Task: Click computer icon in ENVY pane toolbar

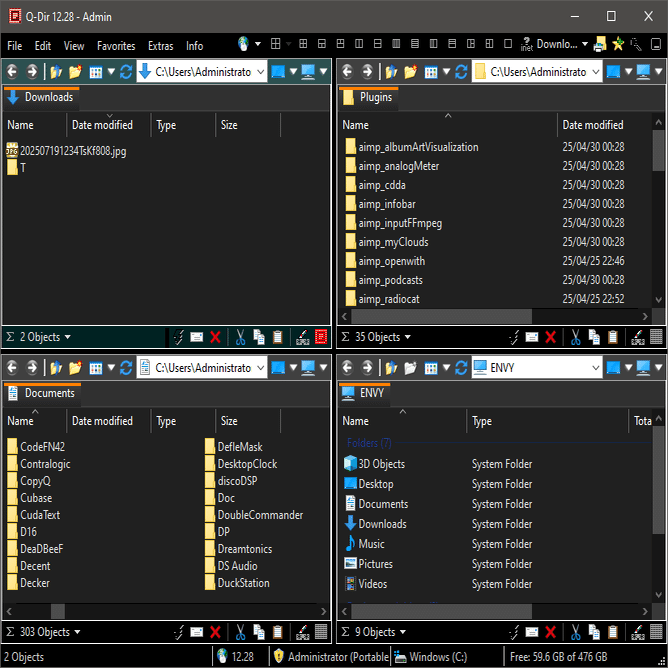Action: [643, 367]
